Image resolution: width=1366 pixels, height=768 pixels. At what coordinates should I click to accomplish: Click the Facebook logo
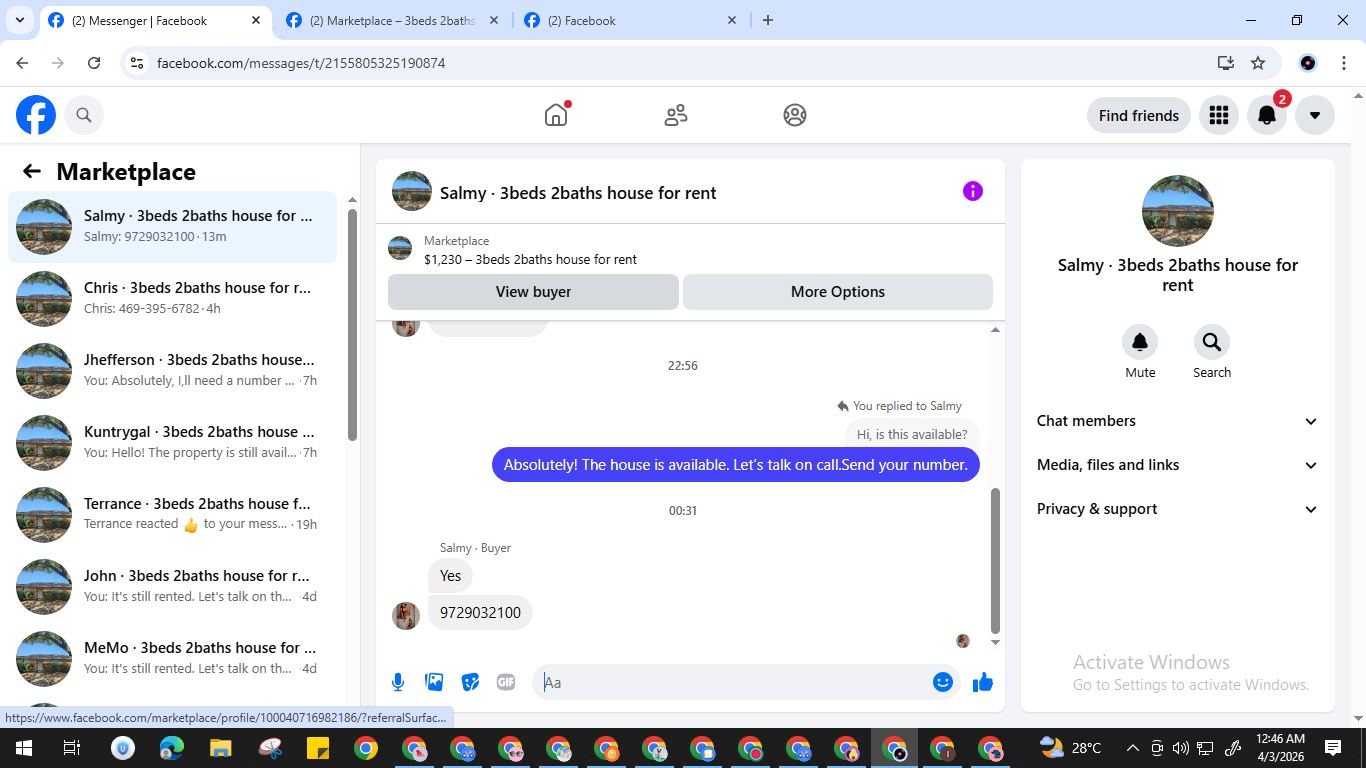[x=36, y=115]
